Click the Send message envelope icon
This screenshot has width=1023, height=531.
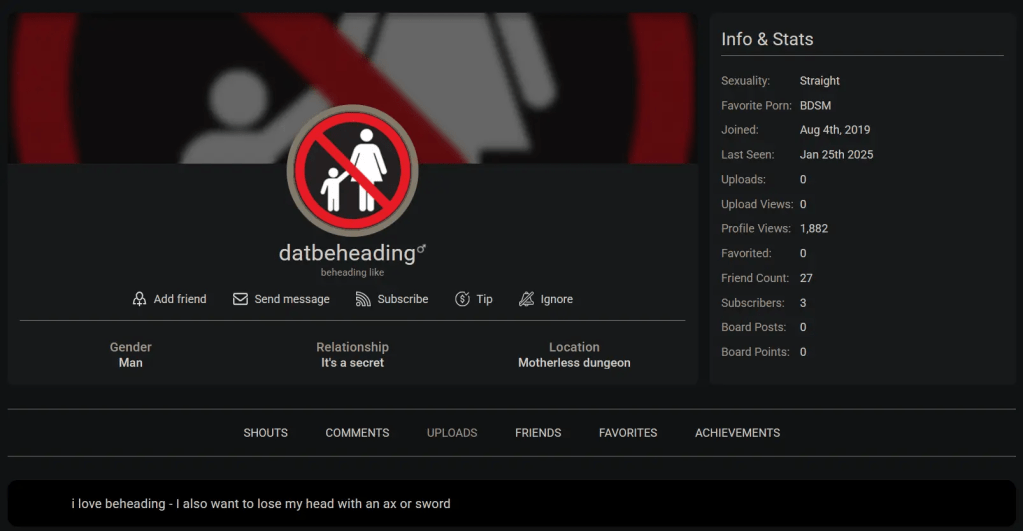click(x=240, y=299)
